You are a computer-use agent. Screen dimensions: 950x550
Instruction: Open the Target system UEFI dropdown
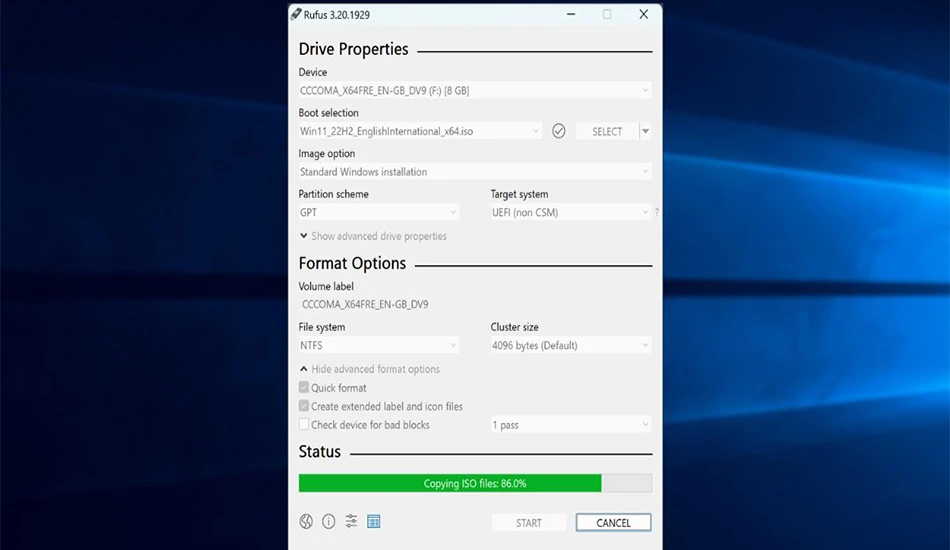(571, 213)
